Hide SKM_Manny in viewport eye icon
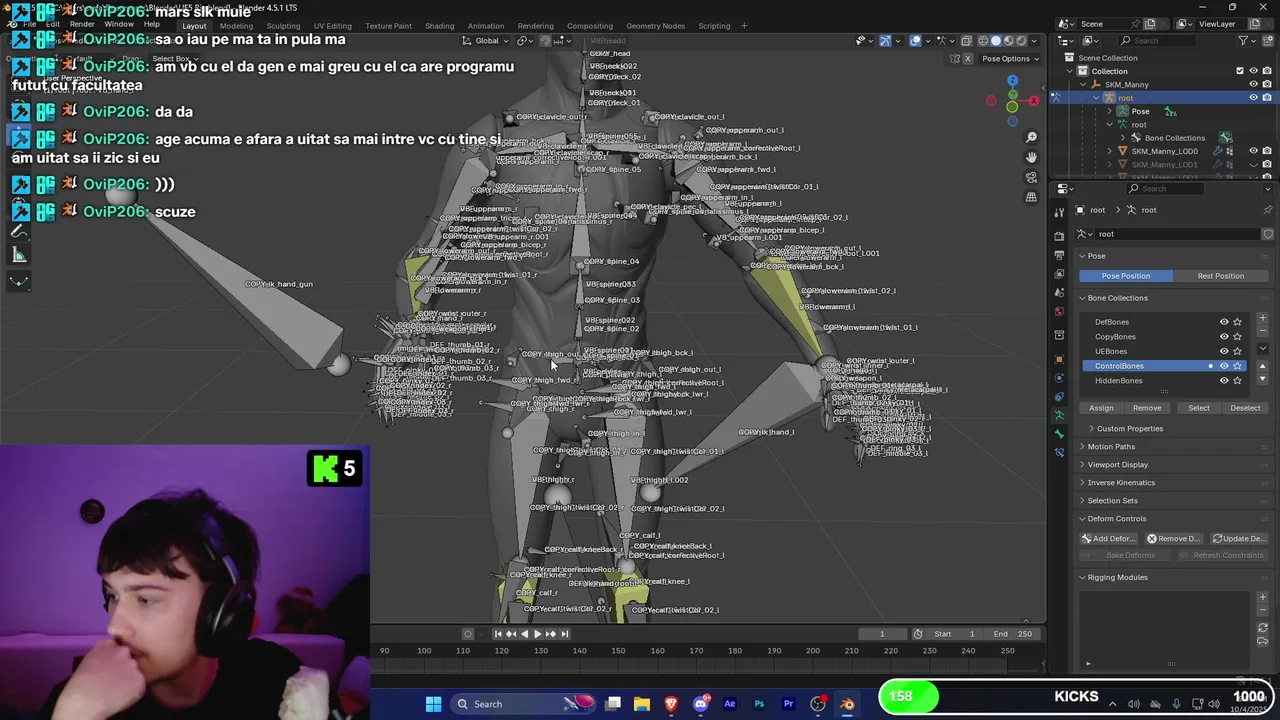This screenshot has width=1280, height=720. coord(1253,84)
